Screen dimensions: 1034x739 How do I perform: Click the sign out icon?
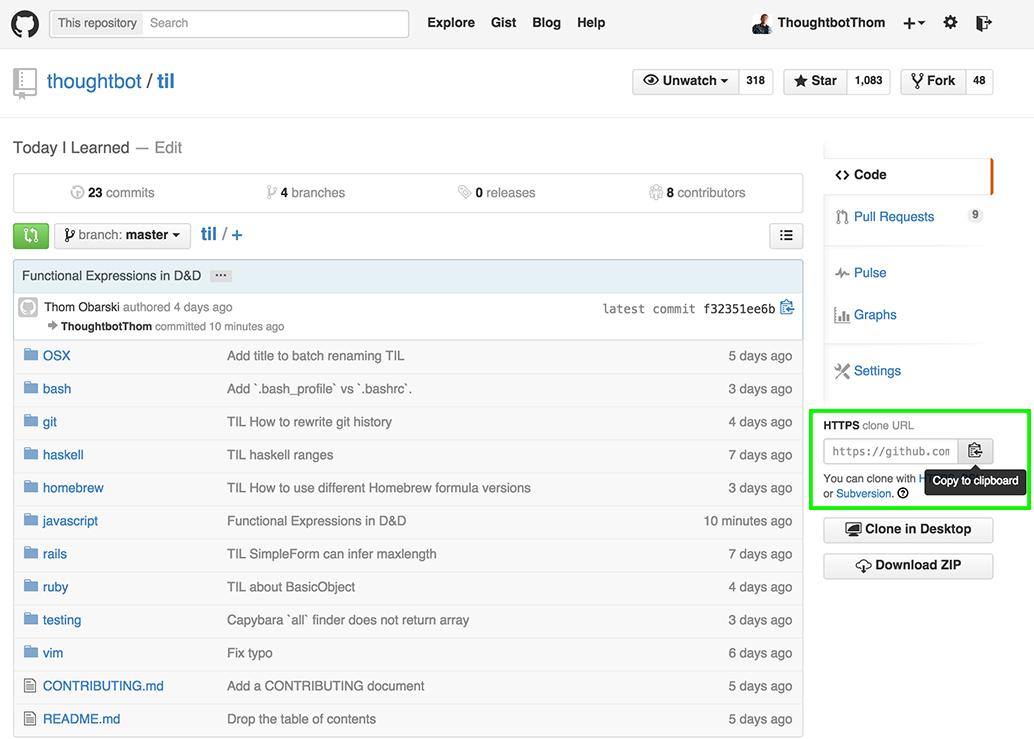[984, 23]
